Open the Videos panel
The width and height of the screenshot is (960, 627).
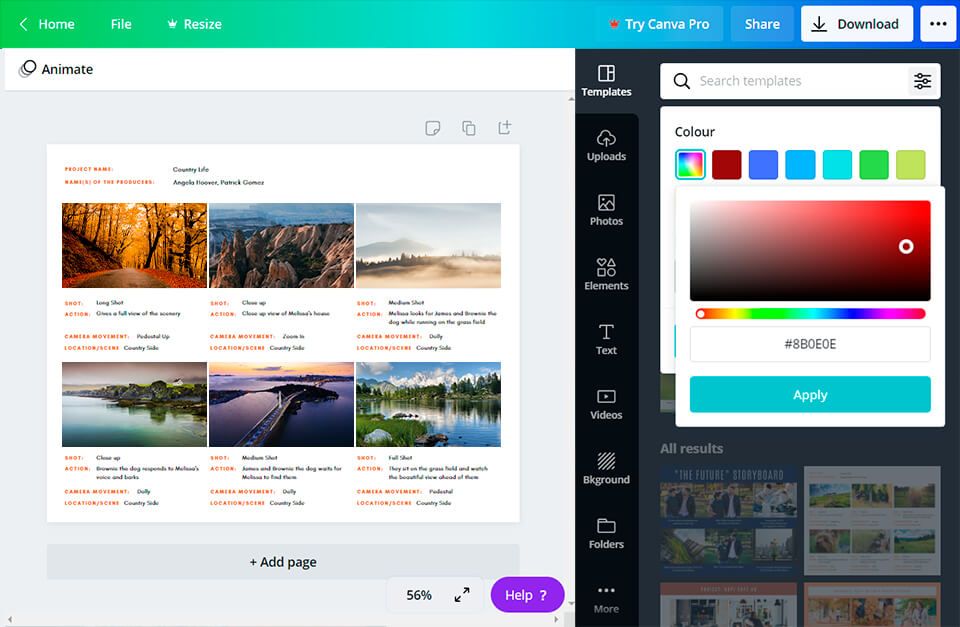tap(606, 404)
